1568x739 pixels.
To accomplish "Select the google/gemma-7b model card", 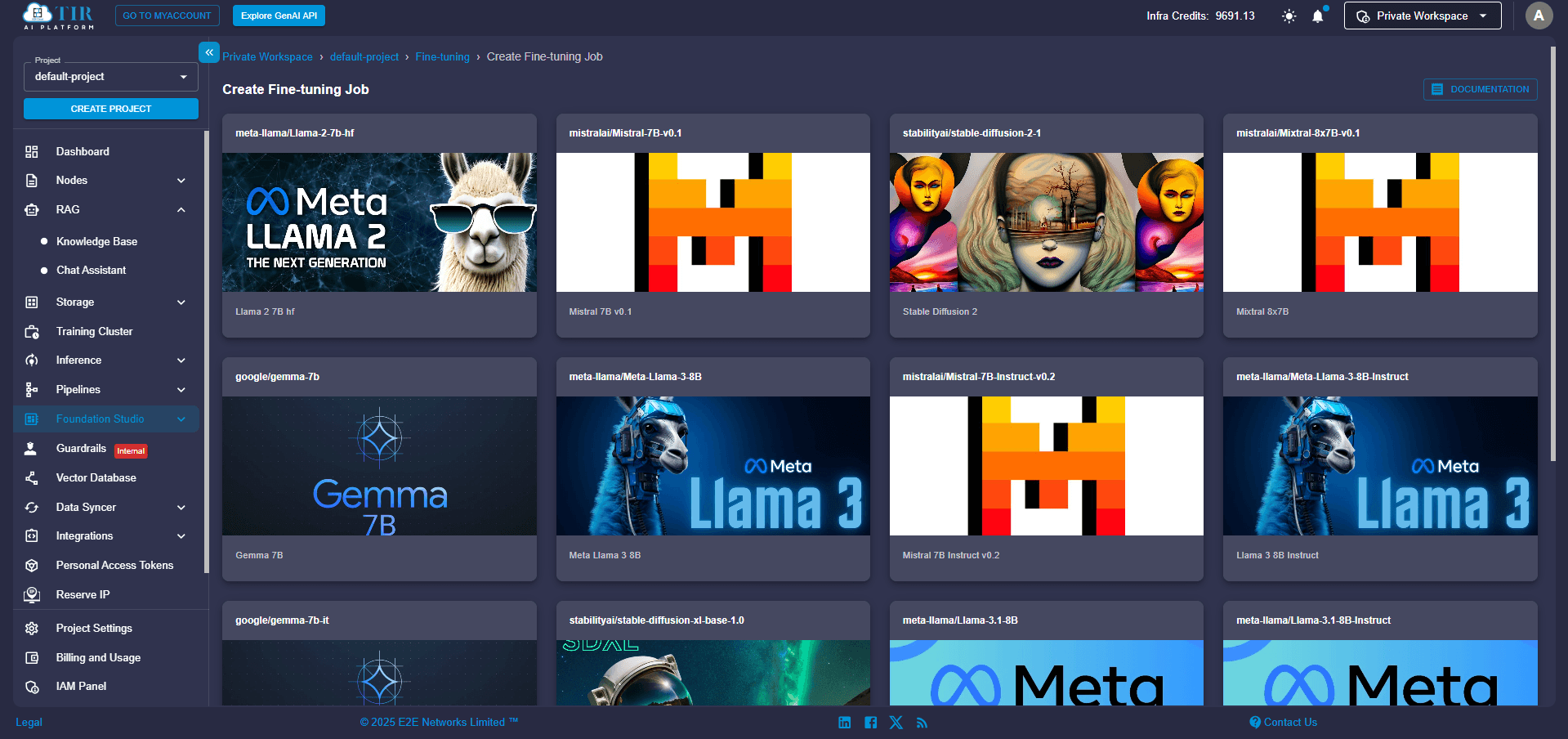I will [379, 469].
